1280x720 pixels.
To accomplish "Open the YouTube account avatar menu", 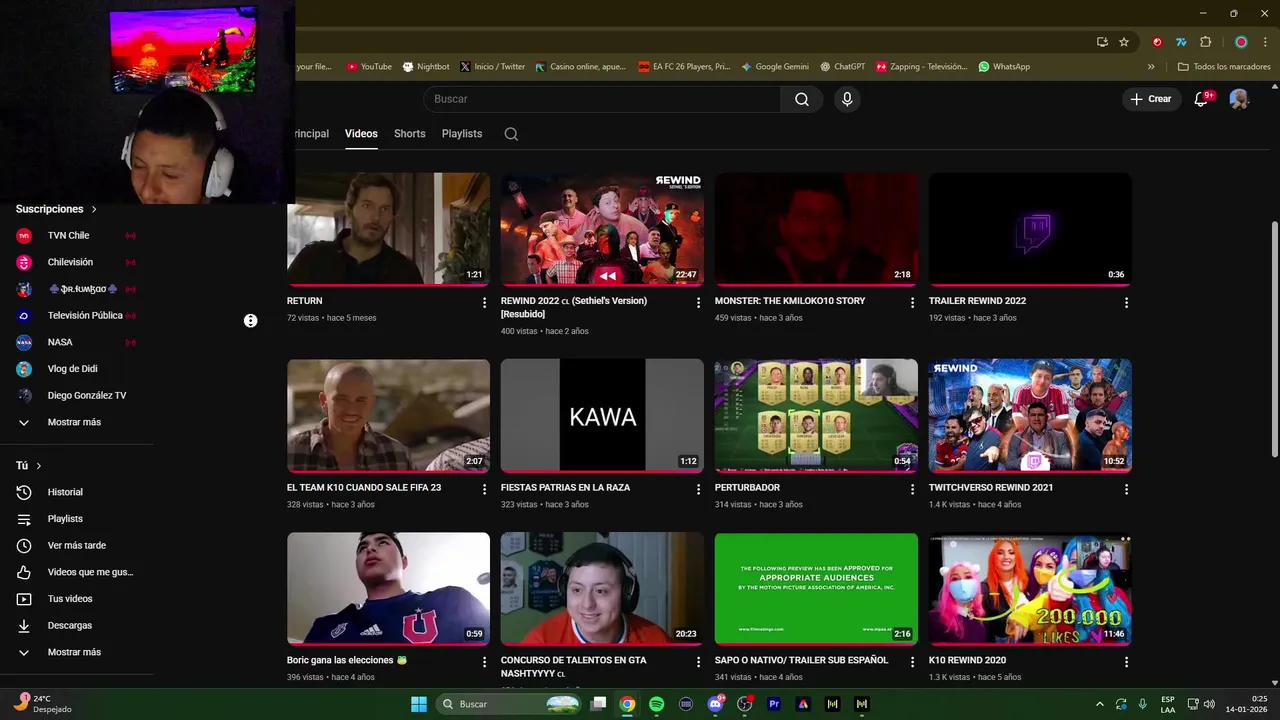I will [x=1239, y=99].
